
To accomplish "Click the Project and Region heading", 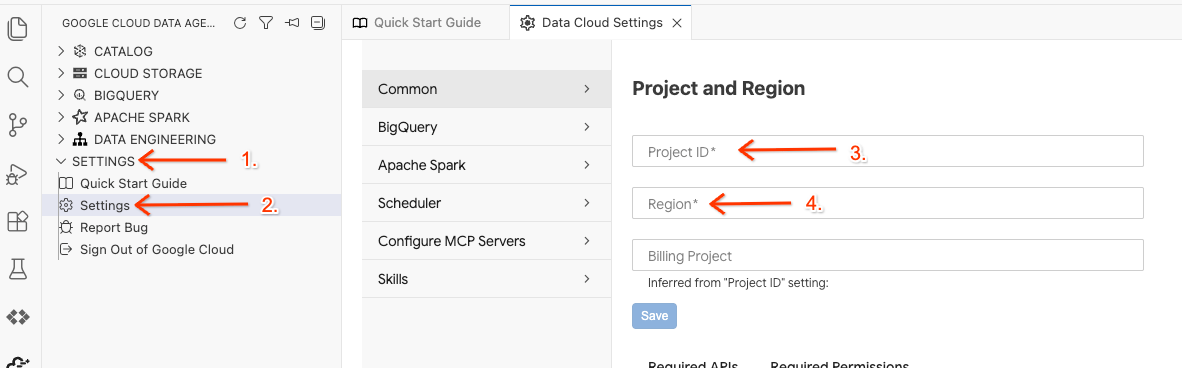I will tap(718, 88).
